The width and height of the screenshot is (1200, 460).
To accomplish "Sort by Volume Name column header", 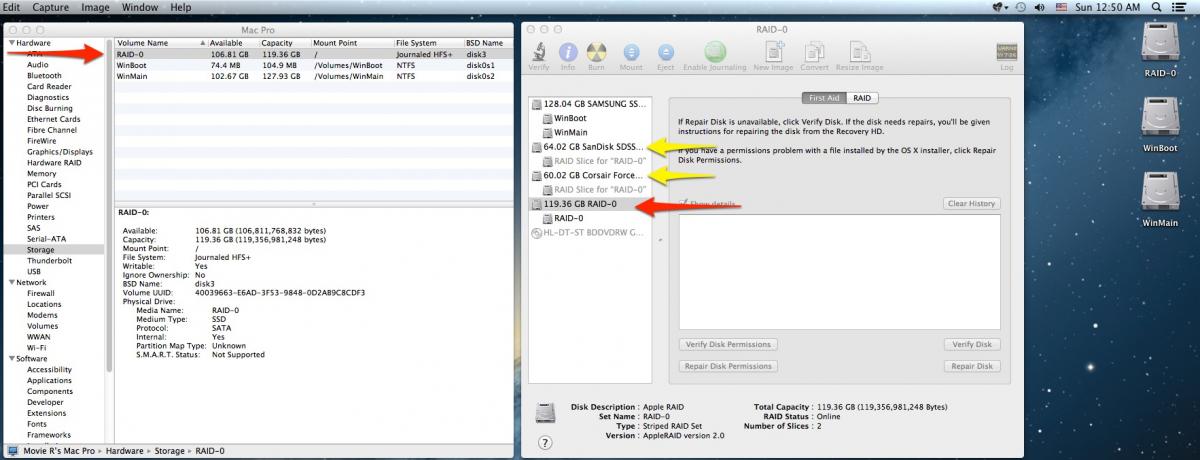I will coord(160,43).
